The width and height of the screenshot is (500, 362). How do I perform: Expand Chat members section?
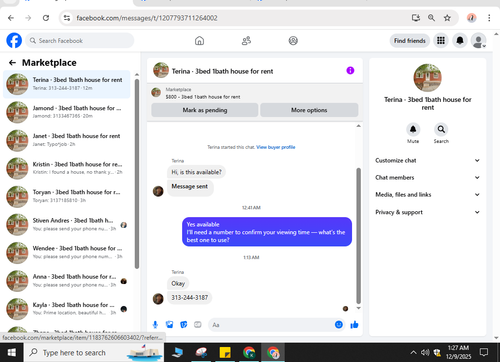(428, 177)
